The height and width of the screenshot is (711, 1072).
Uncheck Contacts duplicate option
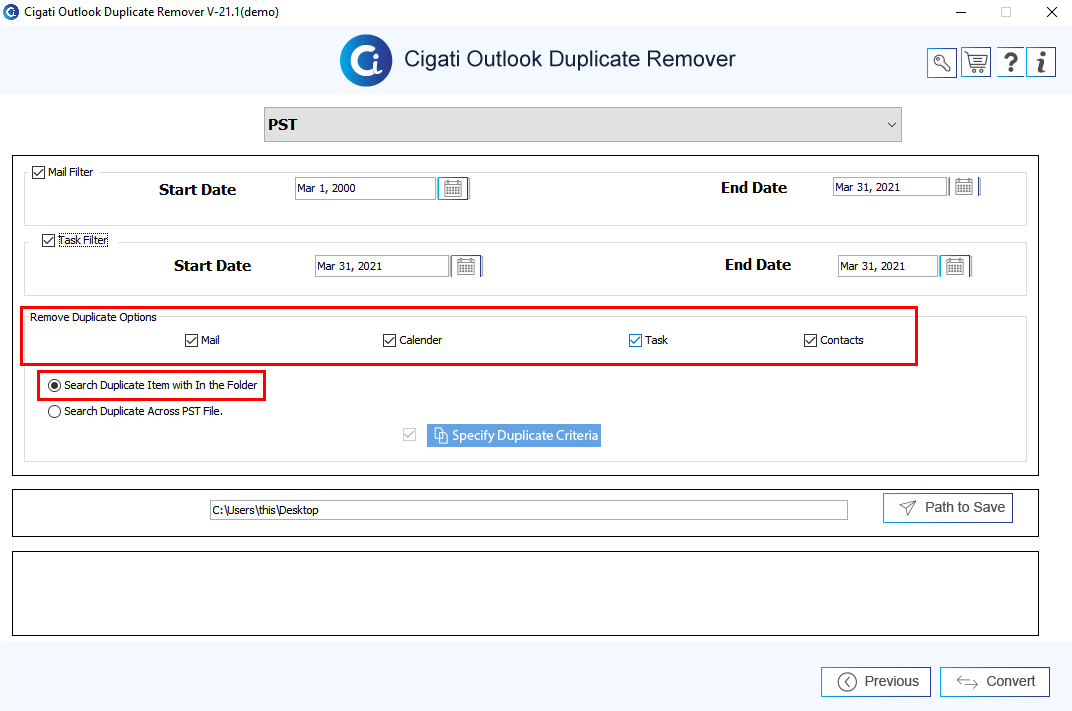811,340
